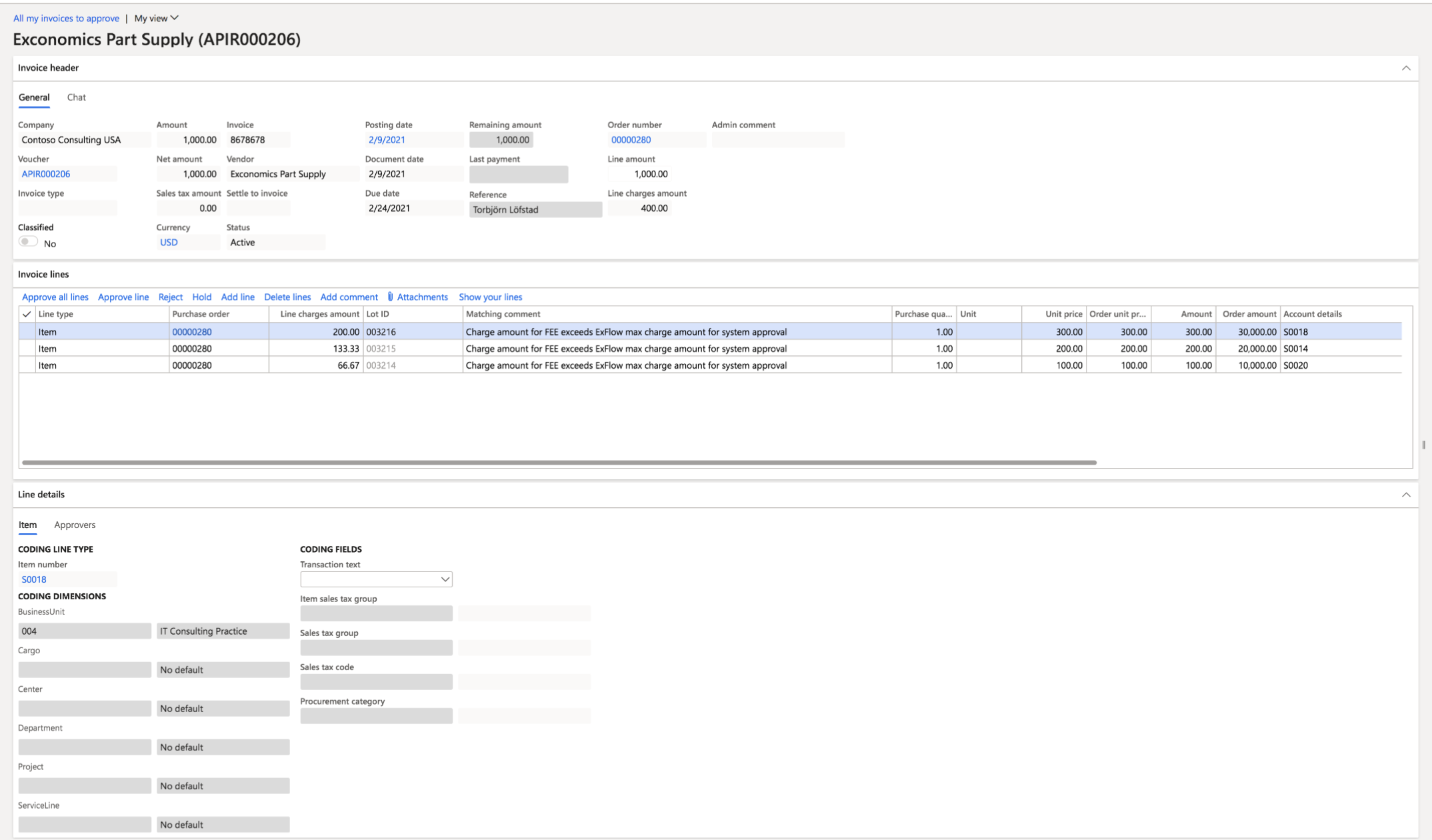Click order amount cell 20,000.00
Screen dimensions: 1432x840
1248,349
